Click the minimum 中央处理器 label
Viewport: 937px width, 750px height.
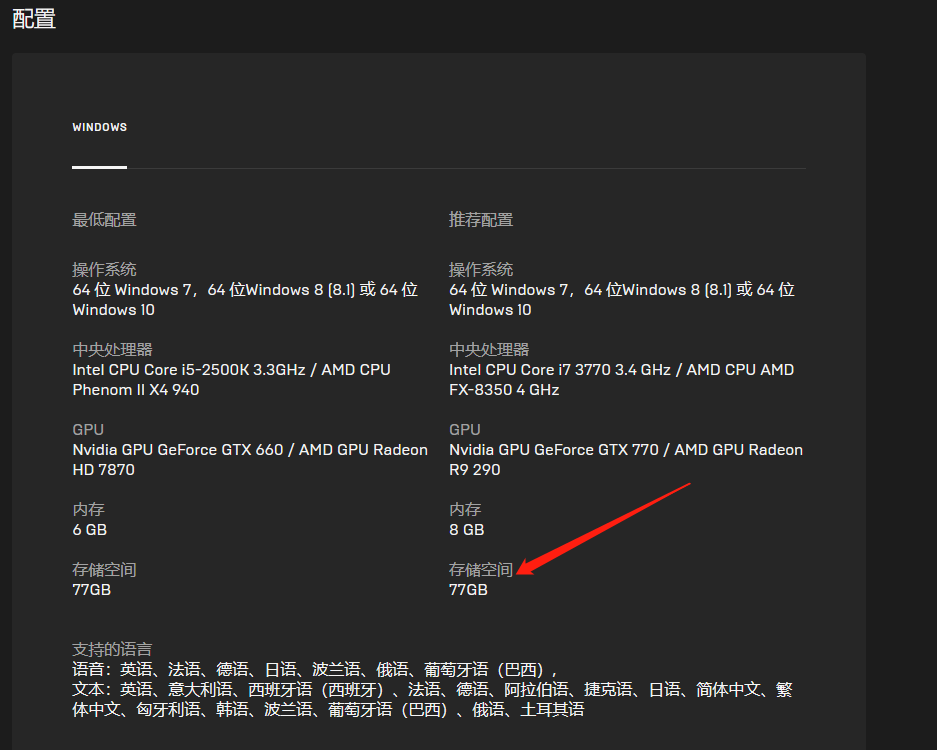[112, 350]
